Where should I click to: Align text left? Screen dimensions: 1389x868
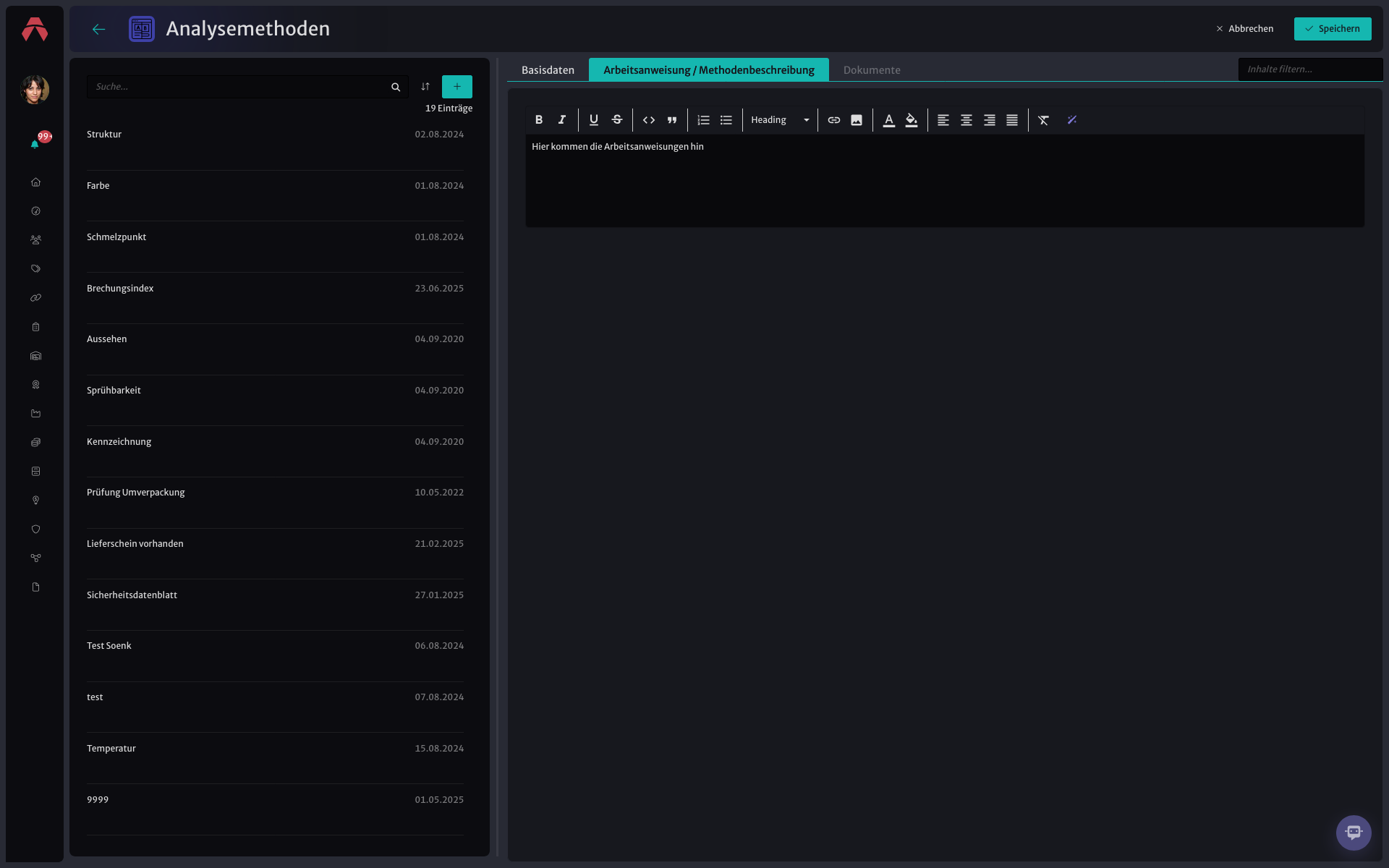tap(943, 120)
